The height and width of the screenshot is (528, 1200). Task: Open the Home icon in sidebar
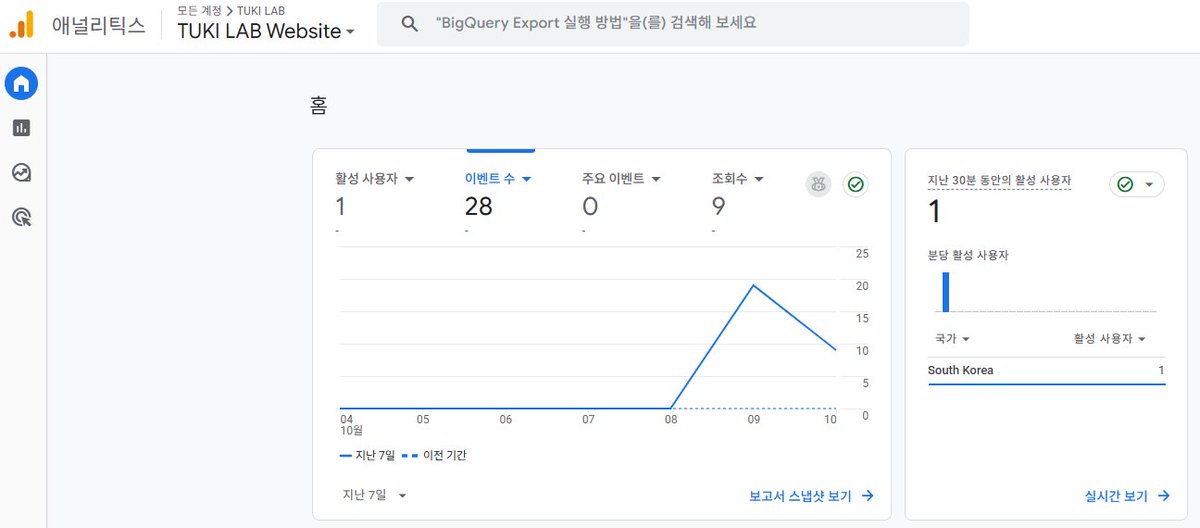tap(21, 84)
